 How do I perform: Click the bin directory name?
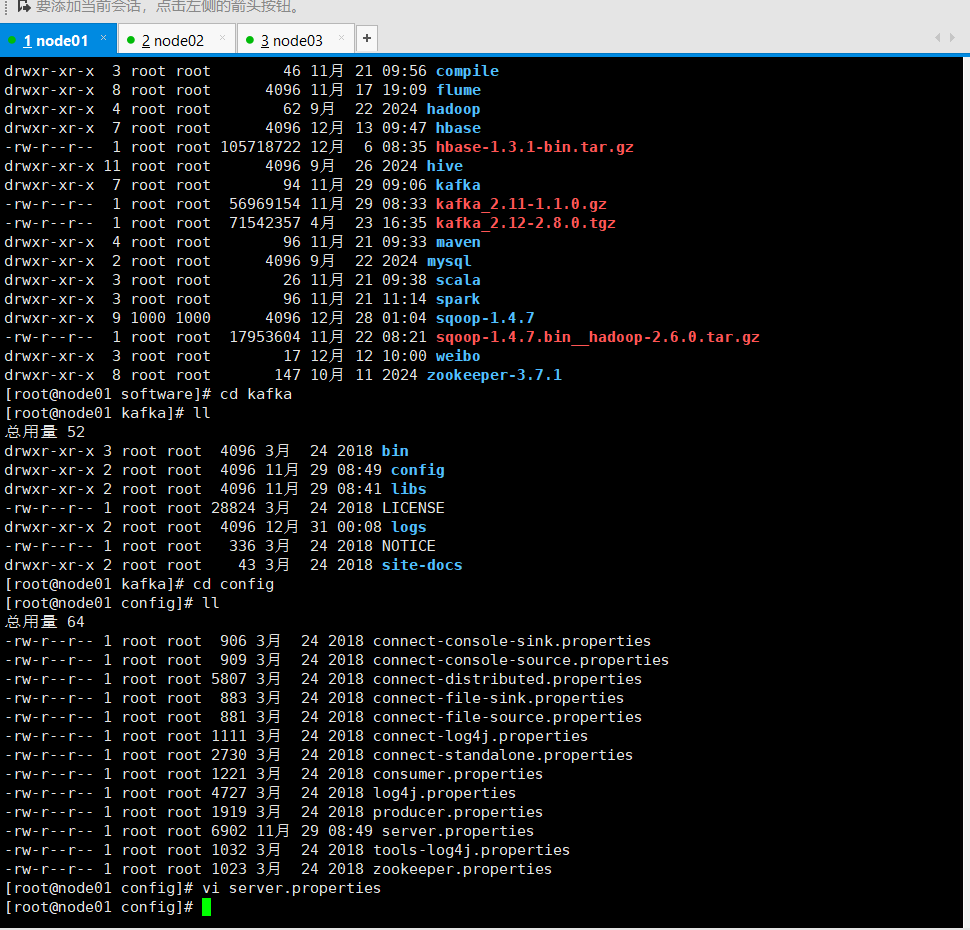pos(395,452)
